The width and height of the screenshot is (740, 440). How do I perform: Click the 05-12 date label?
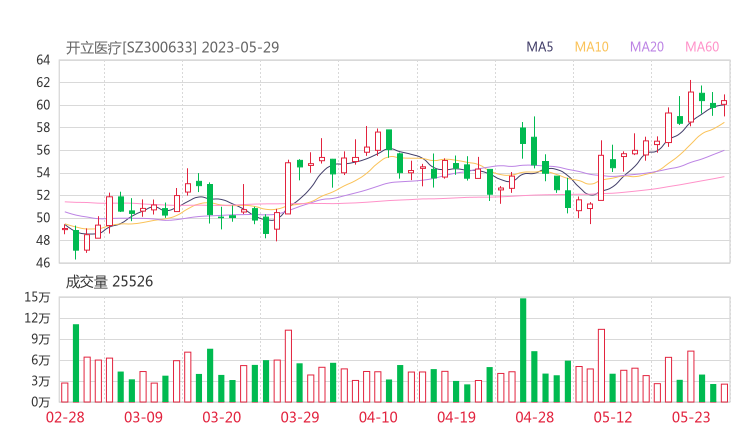point(613,417)
